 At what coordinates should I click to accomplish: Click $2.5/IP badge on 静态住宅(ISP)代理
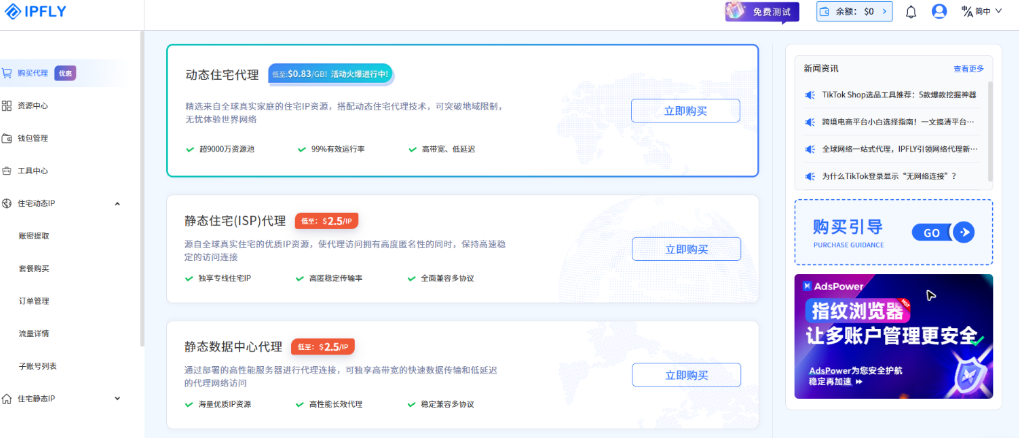coord(326,221)
